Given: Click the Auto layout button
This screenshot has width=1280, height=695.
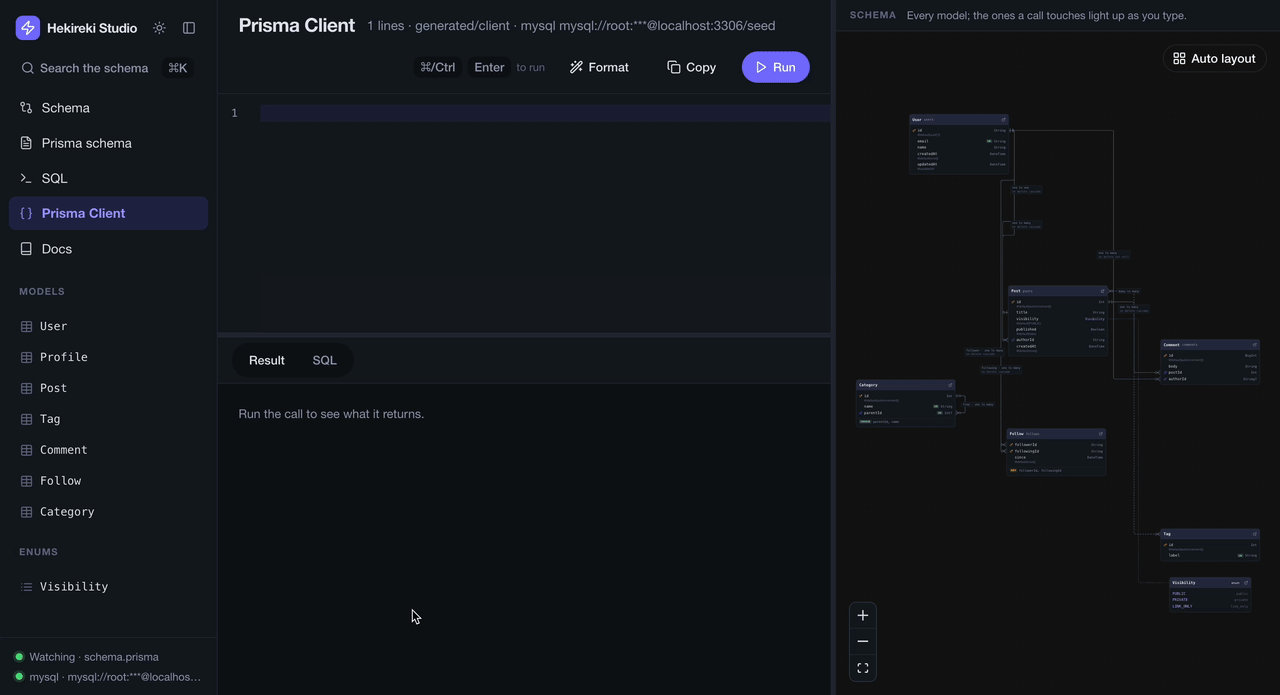Looking at the screenshot, I should point(1214,58).
